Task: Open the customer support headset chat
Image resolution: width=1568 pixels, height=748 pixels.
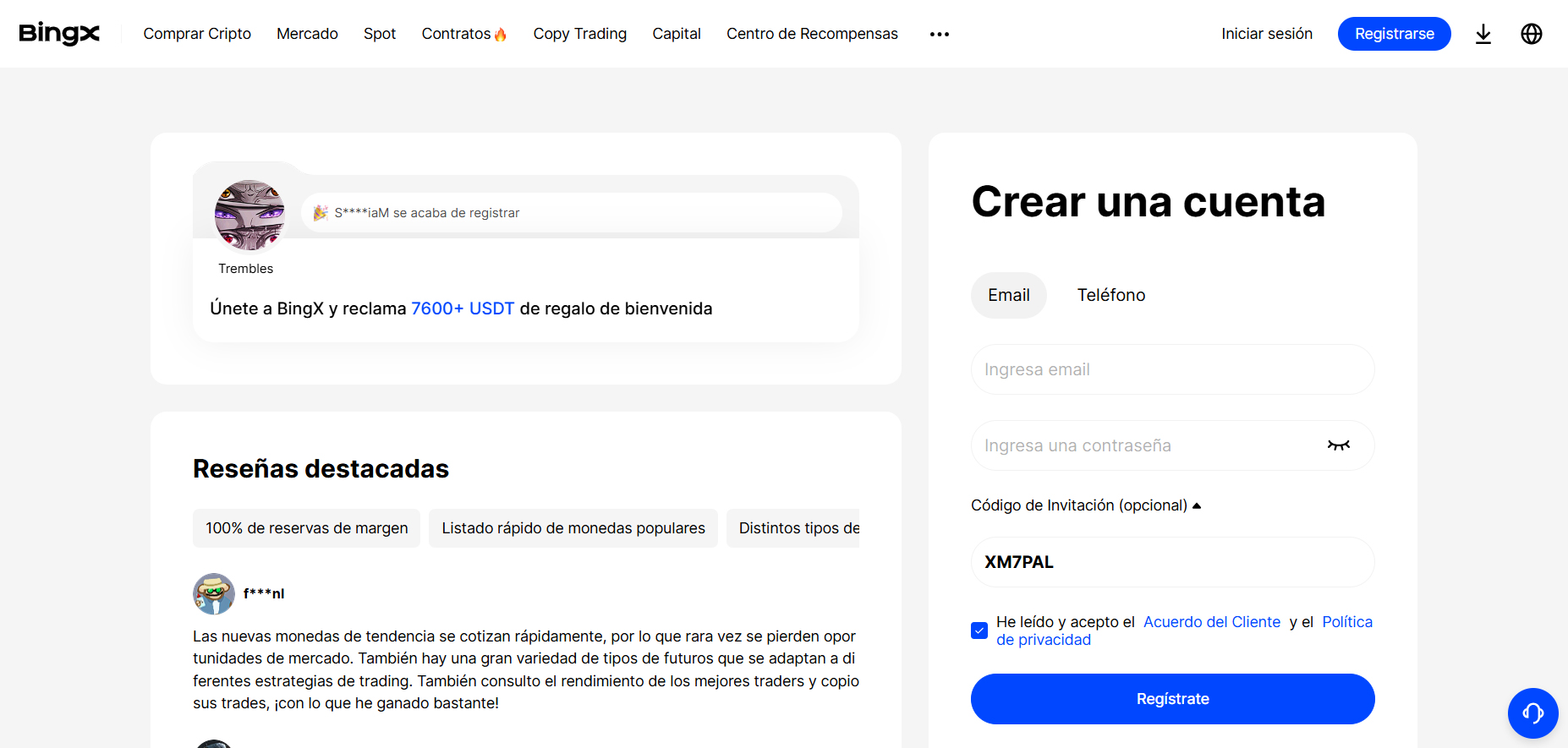Action: [x=1532, y=713]
